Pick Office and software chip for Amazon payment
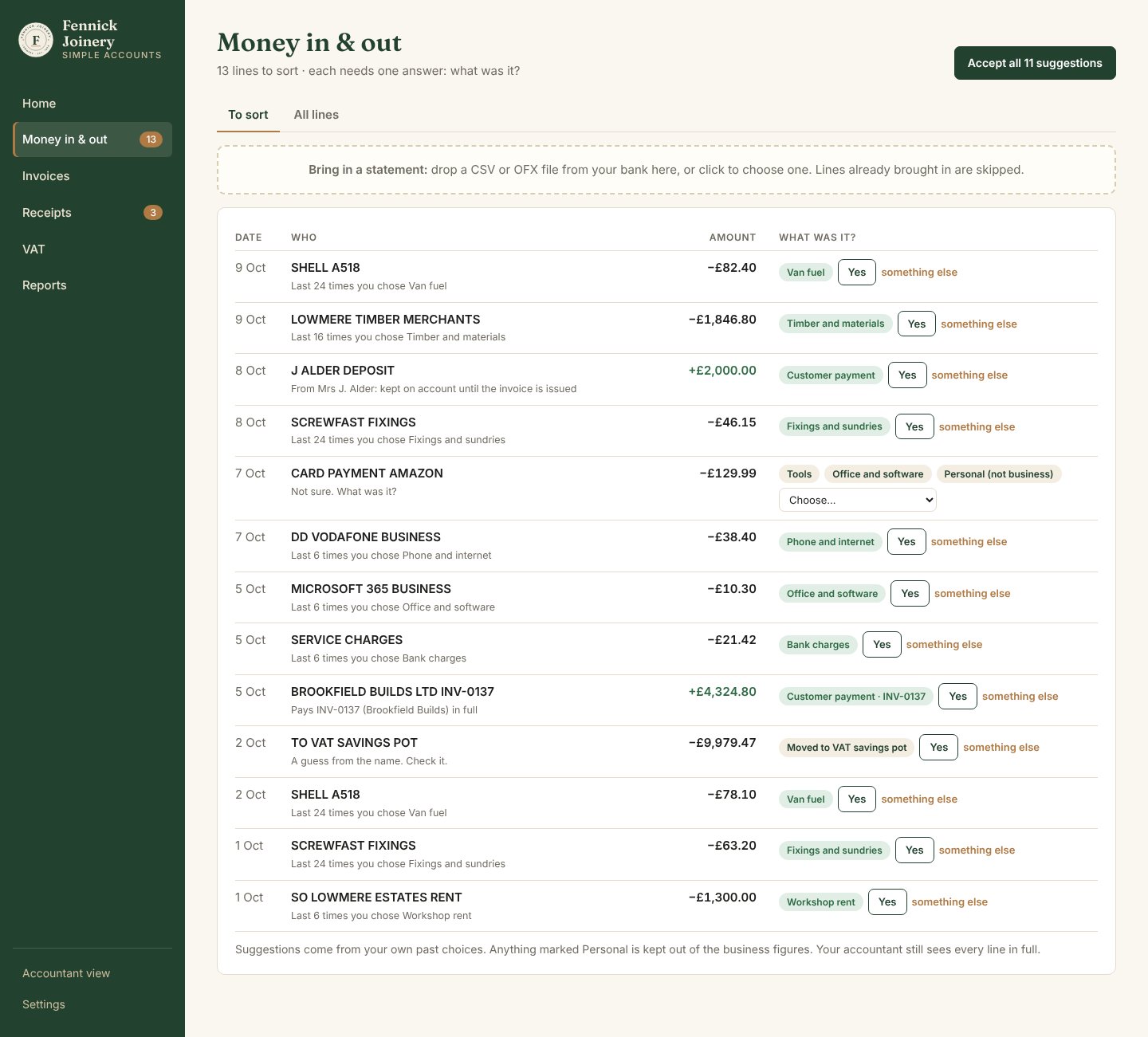This screenshot has width=1148, height=1037. [x=878, y=473]
